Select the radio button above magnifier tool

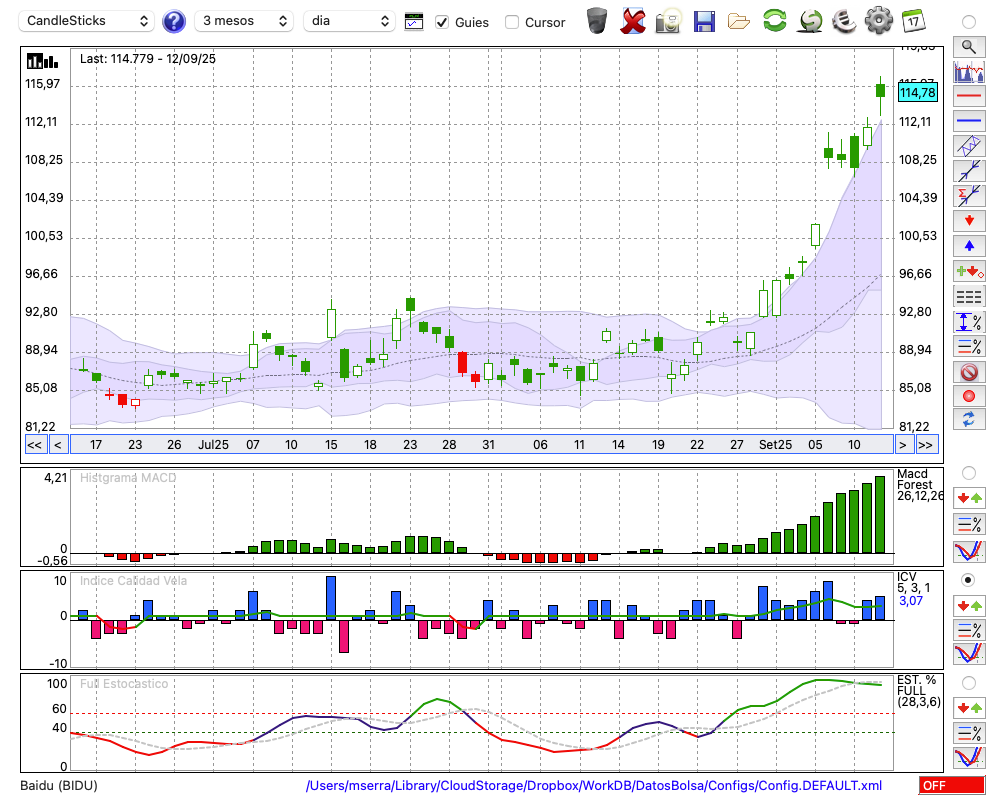point(969,22)
